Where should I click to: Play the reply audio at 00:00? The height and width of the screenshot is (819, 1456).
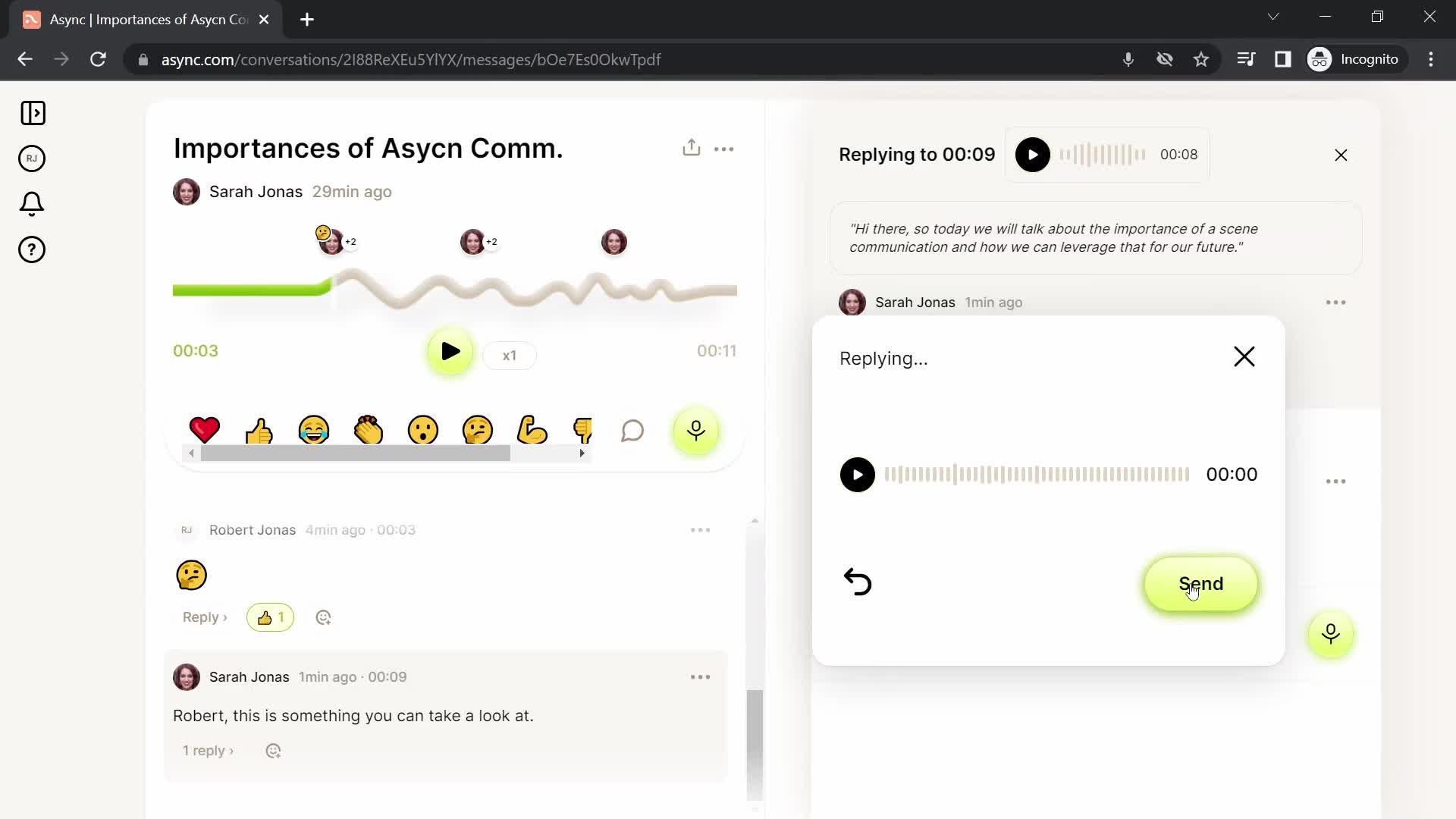857,474
